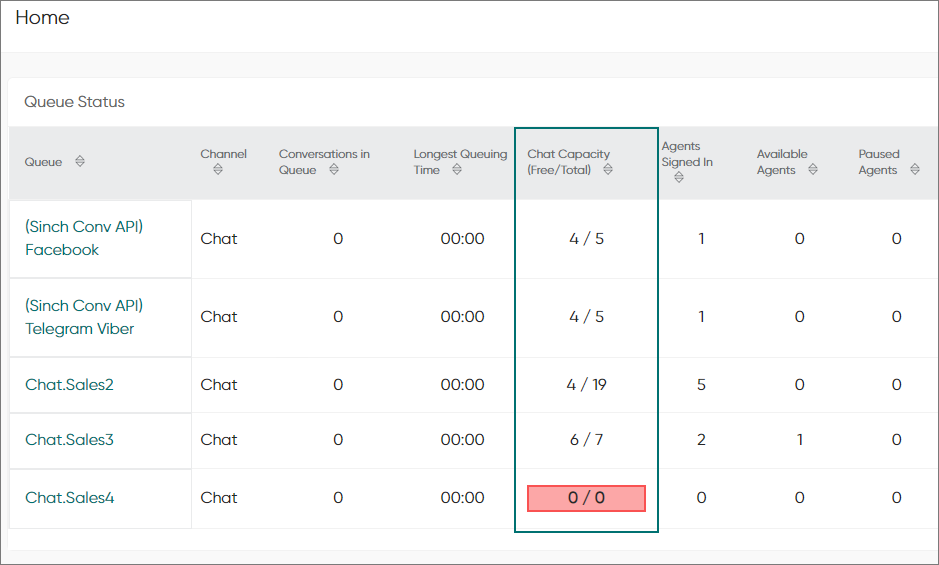Viewport: 939px width, 565px height.
Task: Click the Queue Status panel title
Action: pos(74,102)
